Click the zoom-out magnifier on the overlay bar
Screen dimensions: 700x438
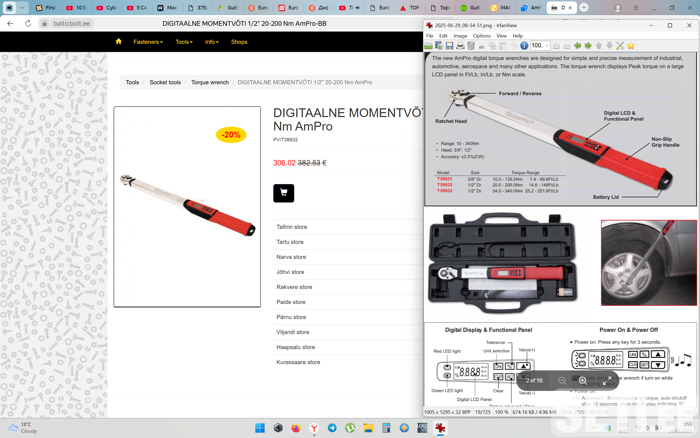coord(562,380)
